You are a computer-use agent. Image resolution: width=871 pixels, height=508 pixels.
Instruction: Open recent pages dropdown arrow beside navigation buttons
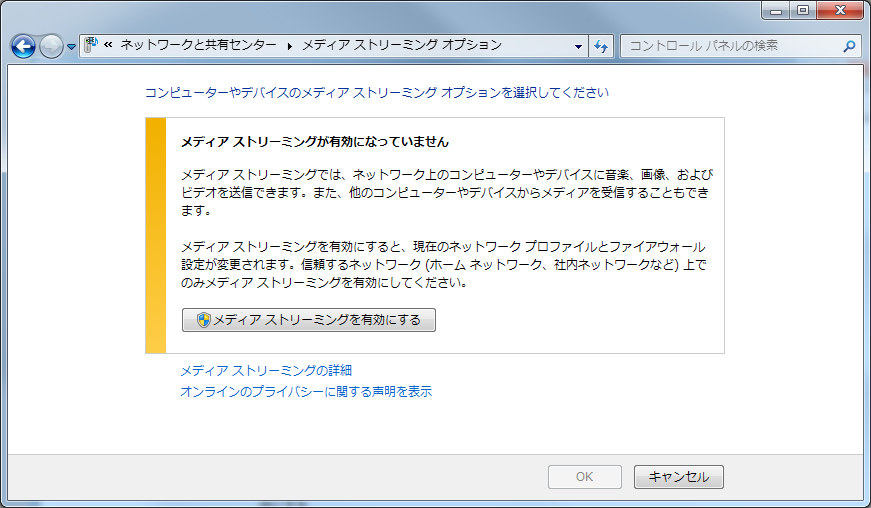pyautogui.click(x=71, y=47)
